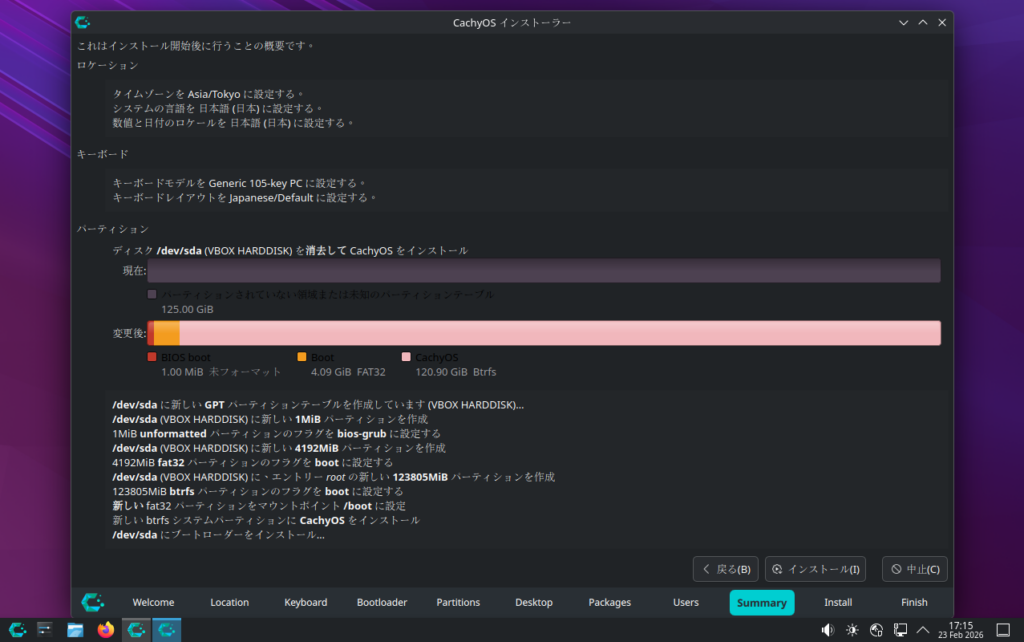Click the 中止(C) cancel button
This screenshot has width=1024, height=642.
click(914, 569)
